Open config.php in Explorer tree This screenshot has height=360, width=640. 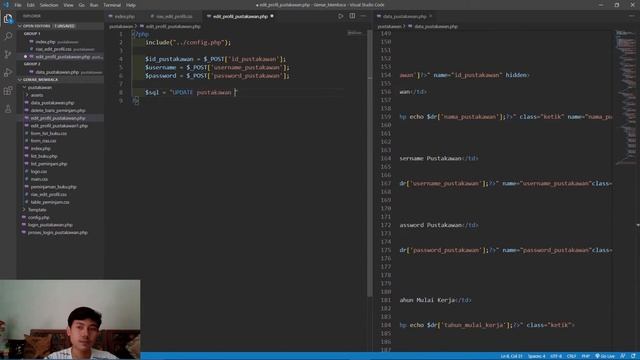(x=39, y=218)
